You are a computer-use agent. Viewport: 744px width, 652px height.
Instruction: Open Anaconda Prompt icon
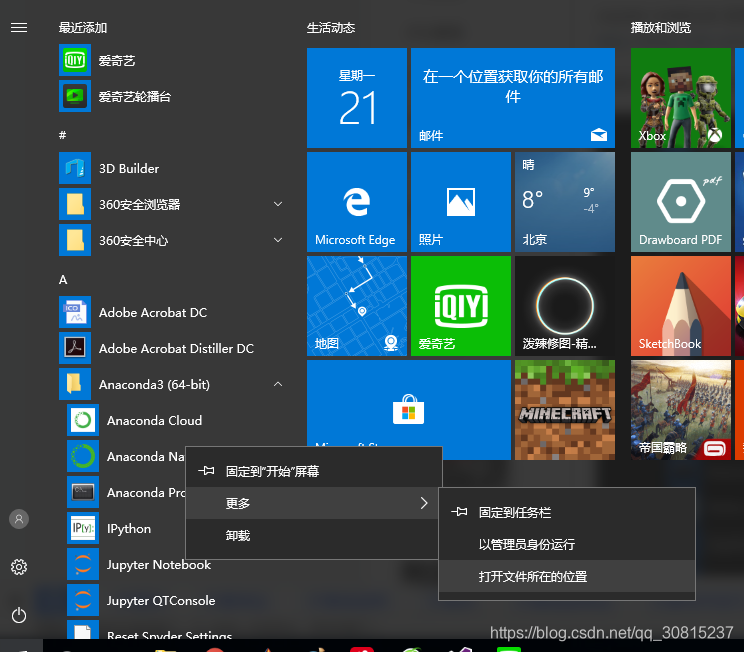click(83, 493)
